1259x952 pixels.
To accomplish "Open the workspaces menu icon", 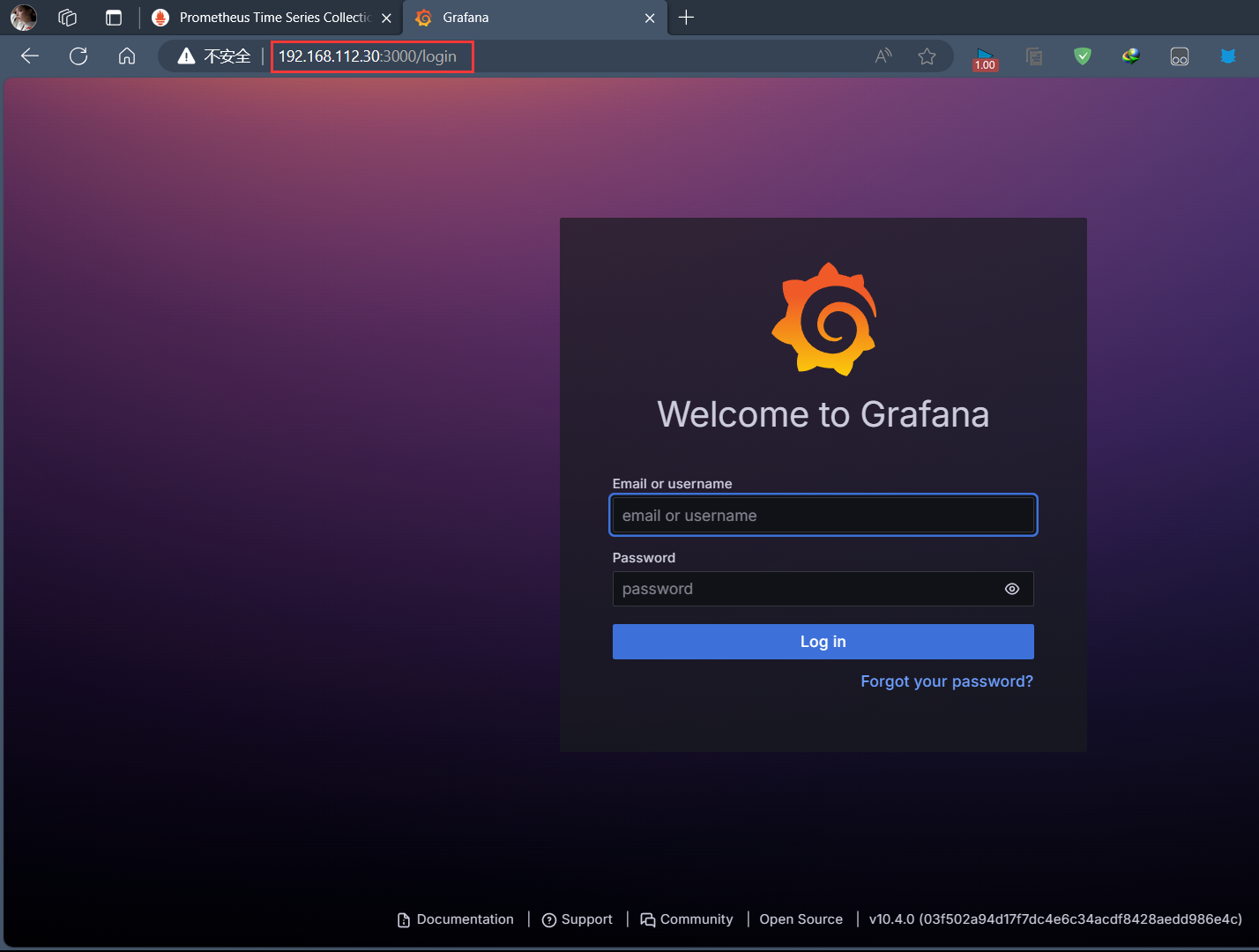I will click(x=67, y=18).
